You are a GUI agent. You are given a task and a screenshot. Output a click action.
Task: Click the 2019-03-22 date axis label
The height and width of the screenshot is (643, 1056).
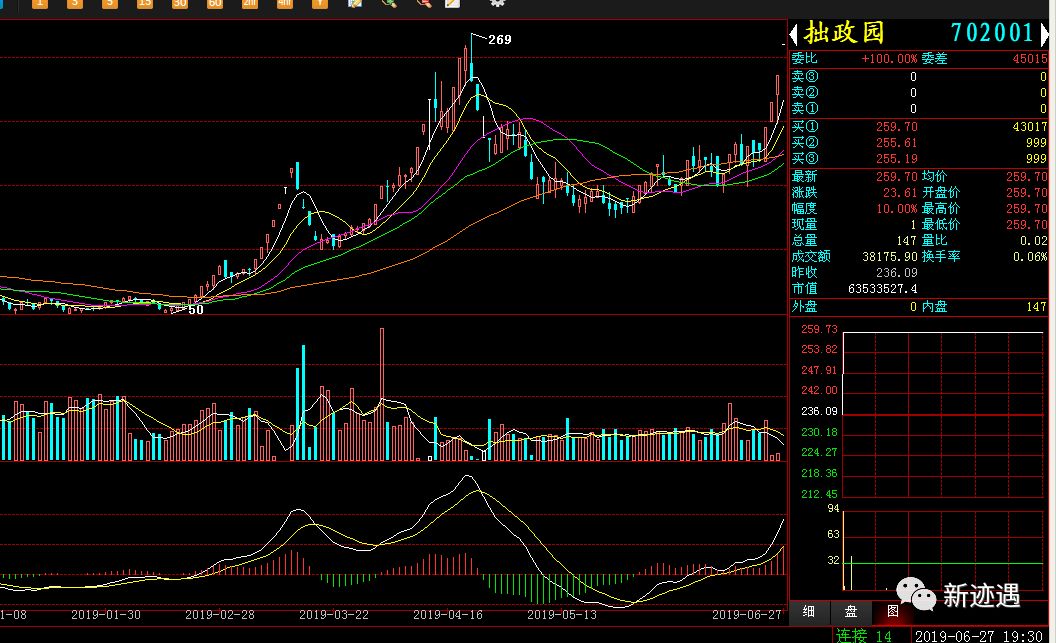click(333, 615)
